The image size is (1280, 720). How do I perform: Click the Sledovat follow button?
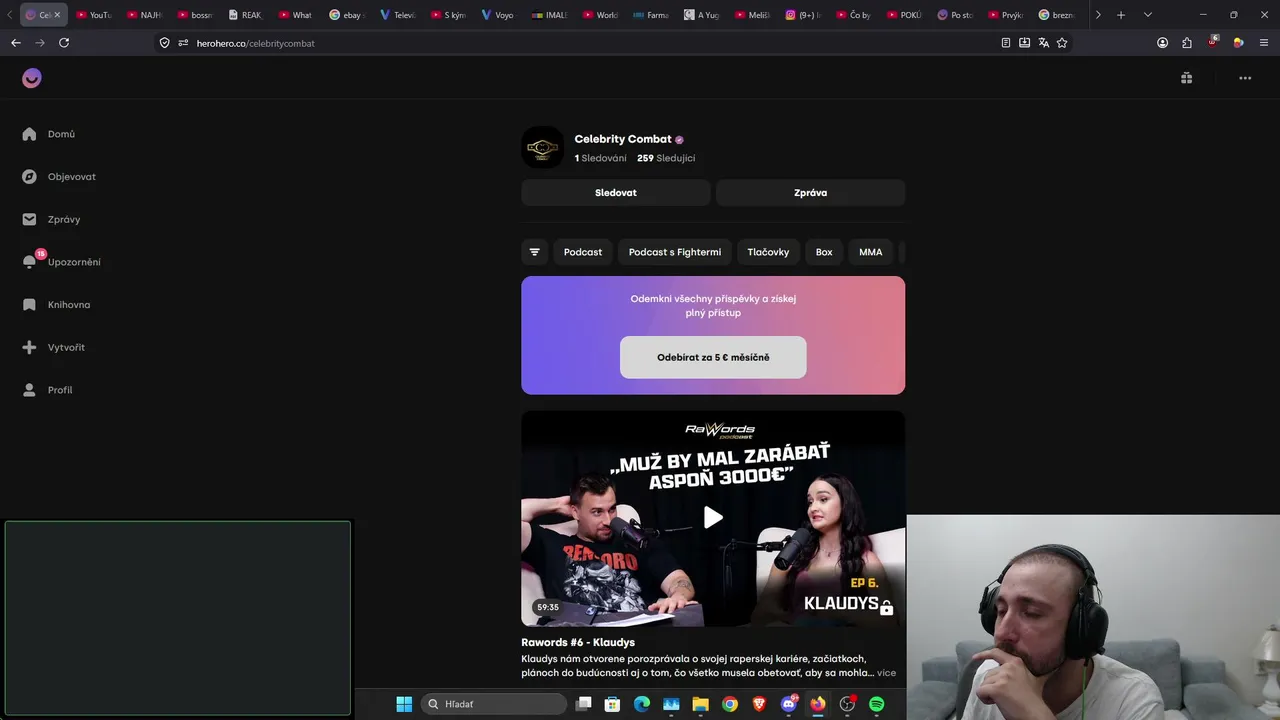616,193
